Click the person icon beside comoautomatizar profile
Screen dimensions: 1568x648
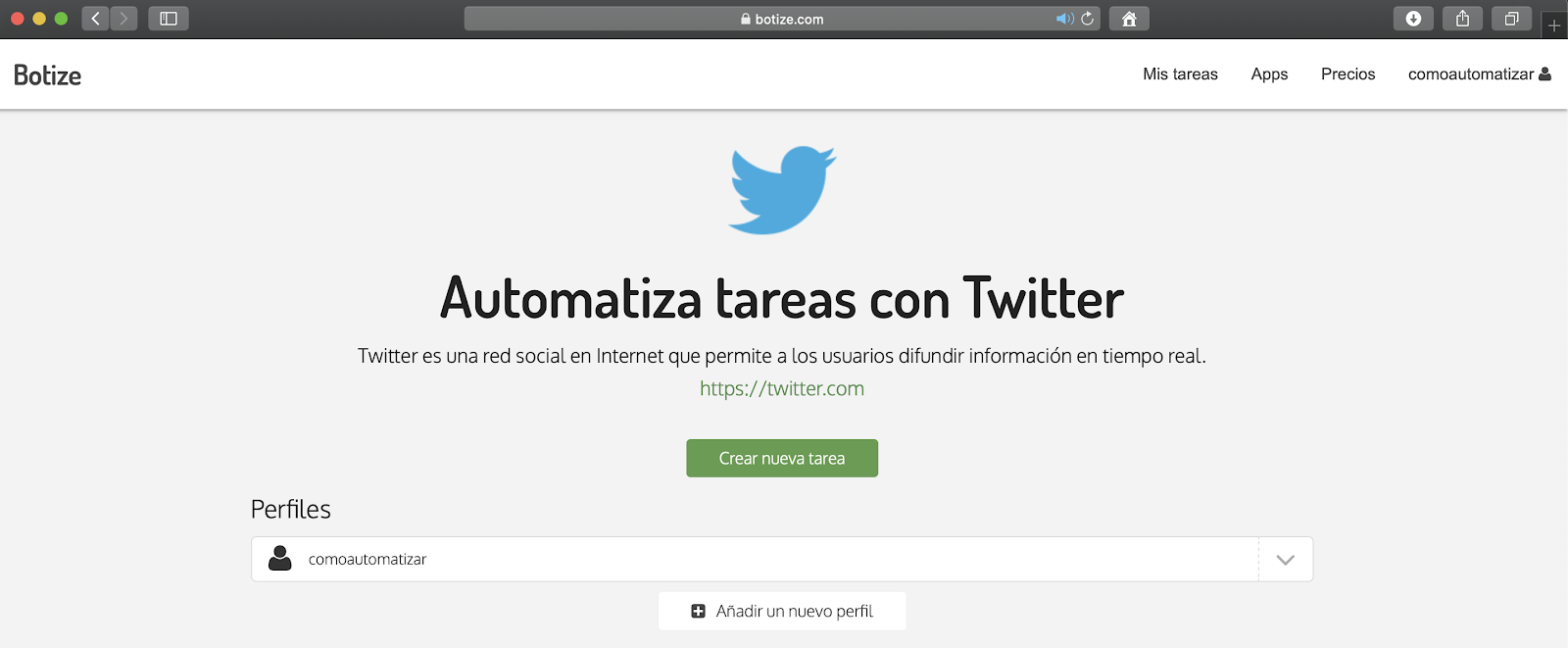pyautogui.click(x=280, y=559)
